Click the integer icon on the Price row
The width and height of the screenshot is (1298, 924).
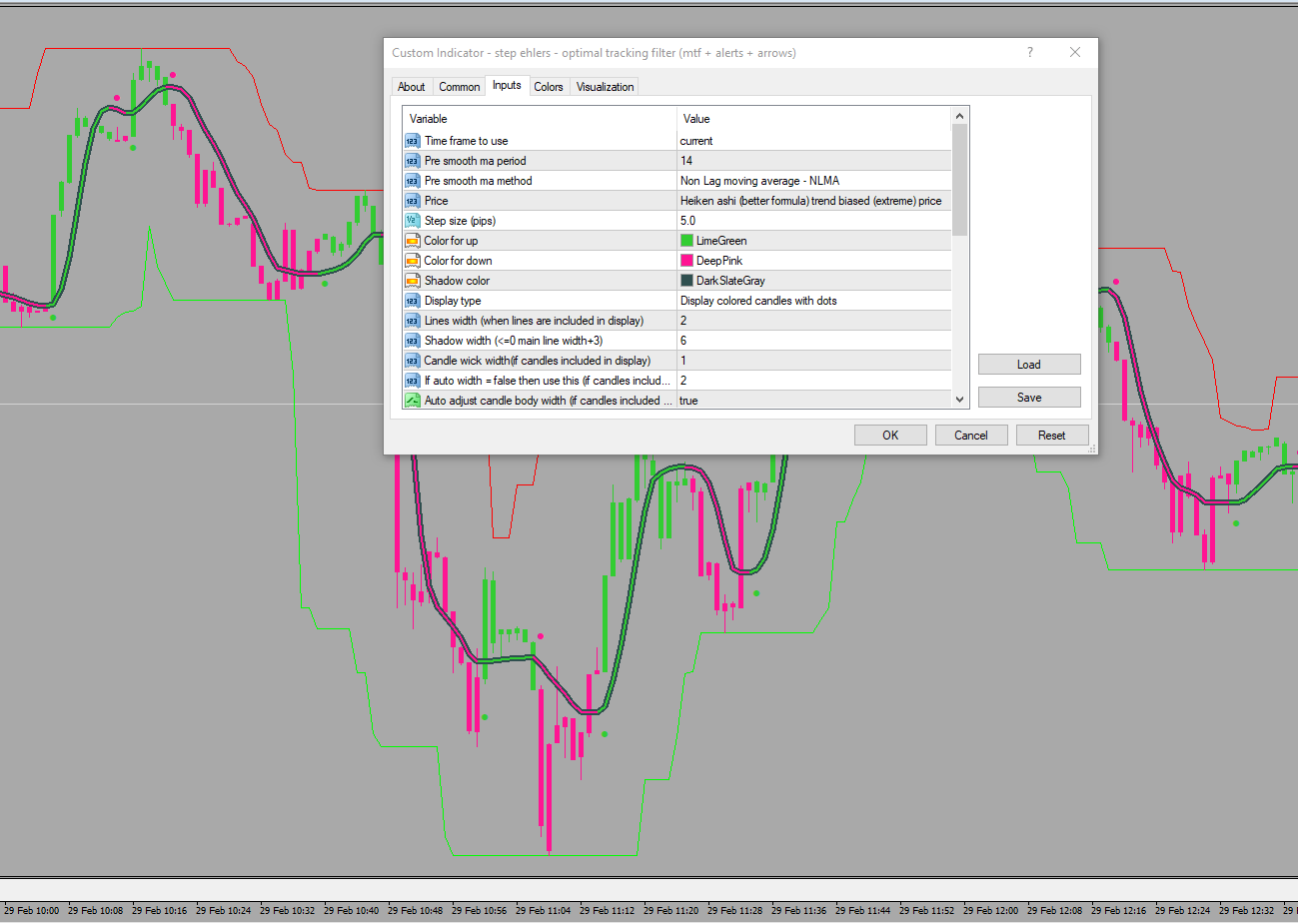tap(412, 201)
